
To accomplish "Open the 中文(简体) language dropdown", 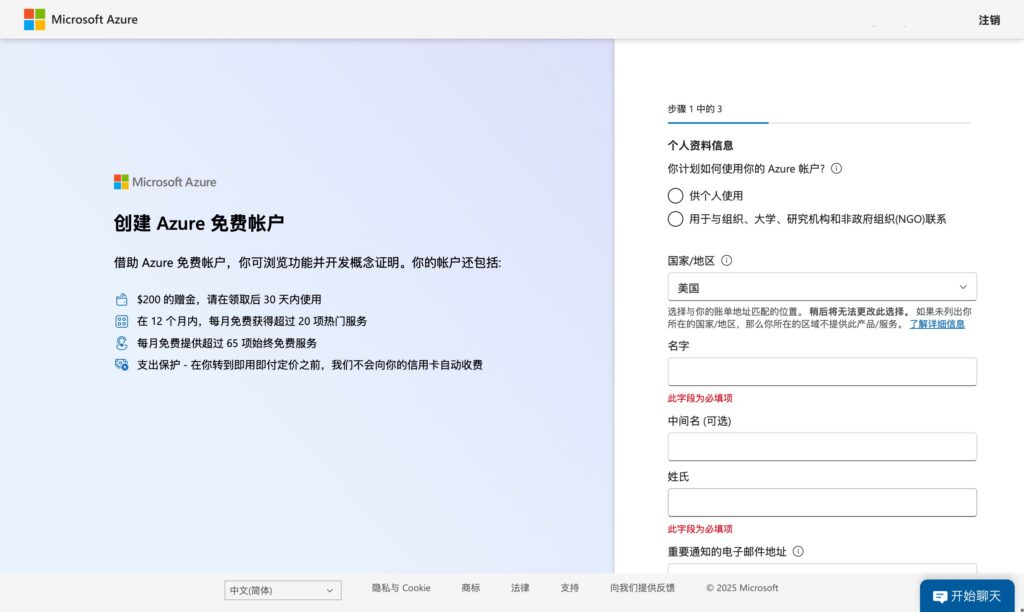I will [x=282, y=590].
